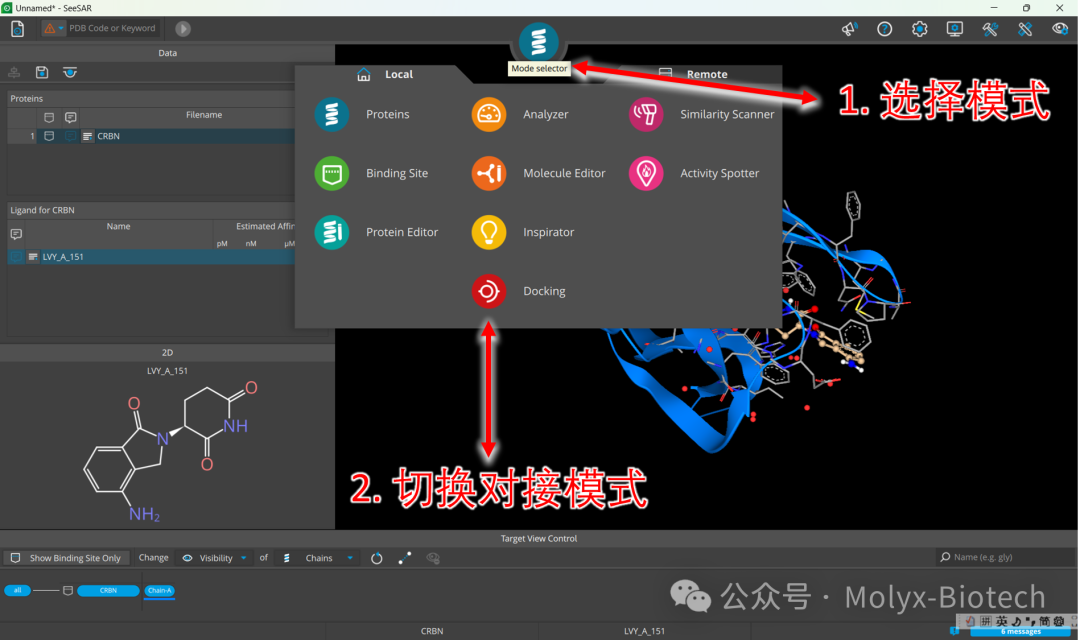The width and height of the screenshot is (1080, 640).
Task: Toggle binding site icon in CRBN row
Action: 49,136
